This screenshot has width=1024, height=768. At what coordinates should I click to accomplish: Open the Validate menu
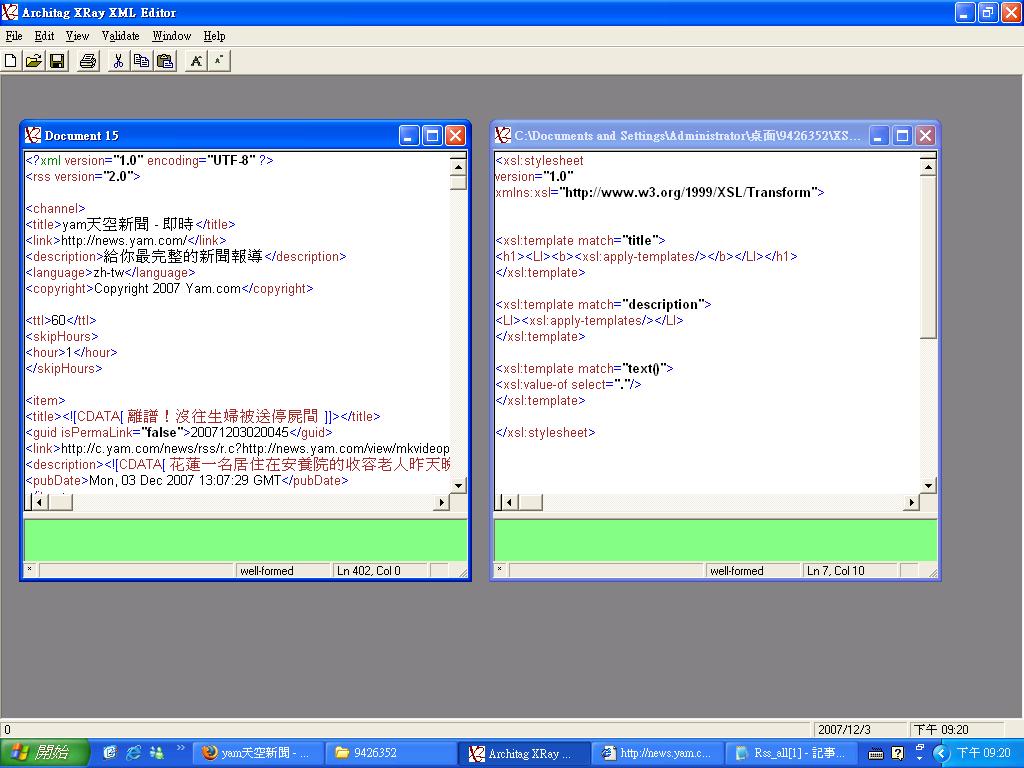[x=121, y=36]
